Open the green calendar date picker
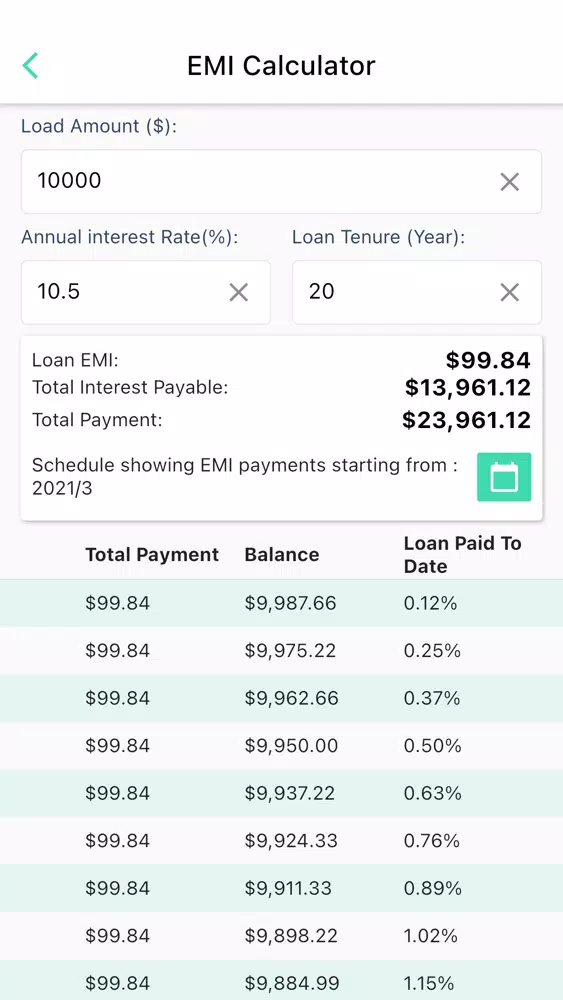 [x=504, y=476]
